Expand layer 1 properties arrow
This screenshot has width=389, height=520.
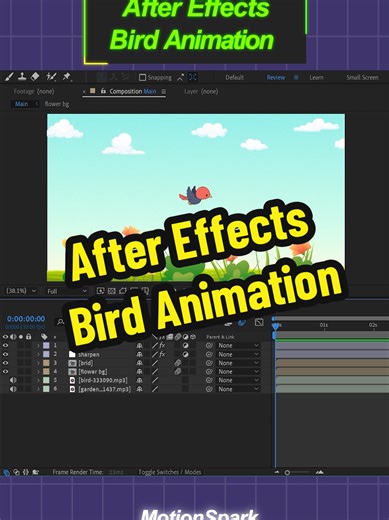38,346
